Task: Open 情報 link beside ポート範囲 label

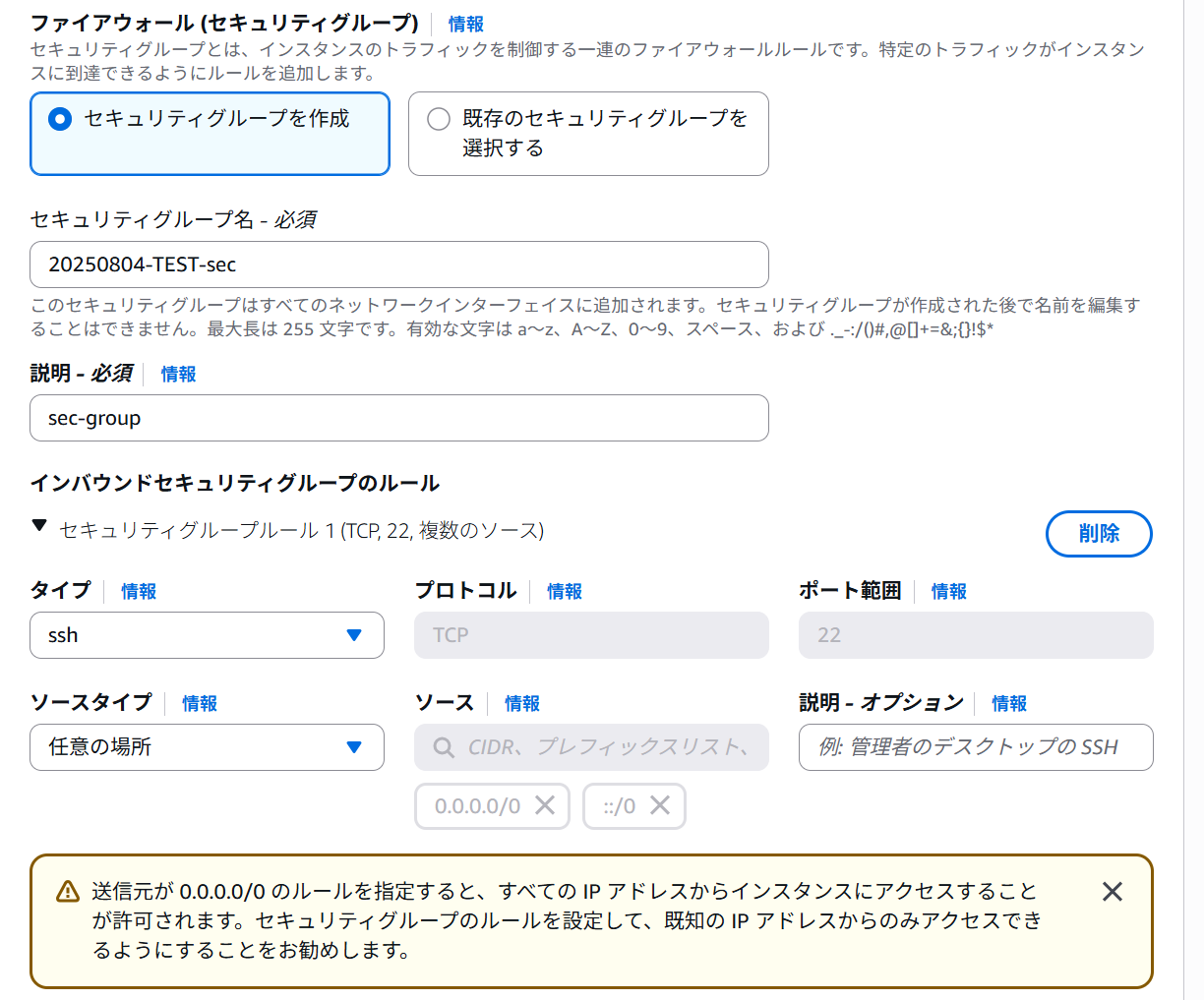Action: pyautogui.click(x=949, y=591)
